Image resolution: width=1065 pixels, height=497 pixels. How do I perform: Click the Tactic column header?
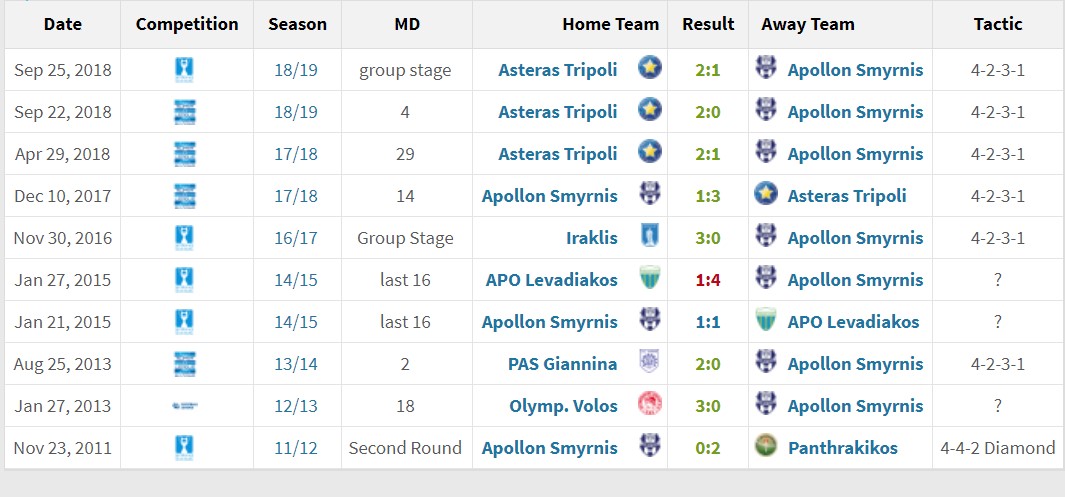(998, 24)
